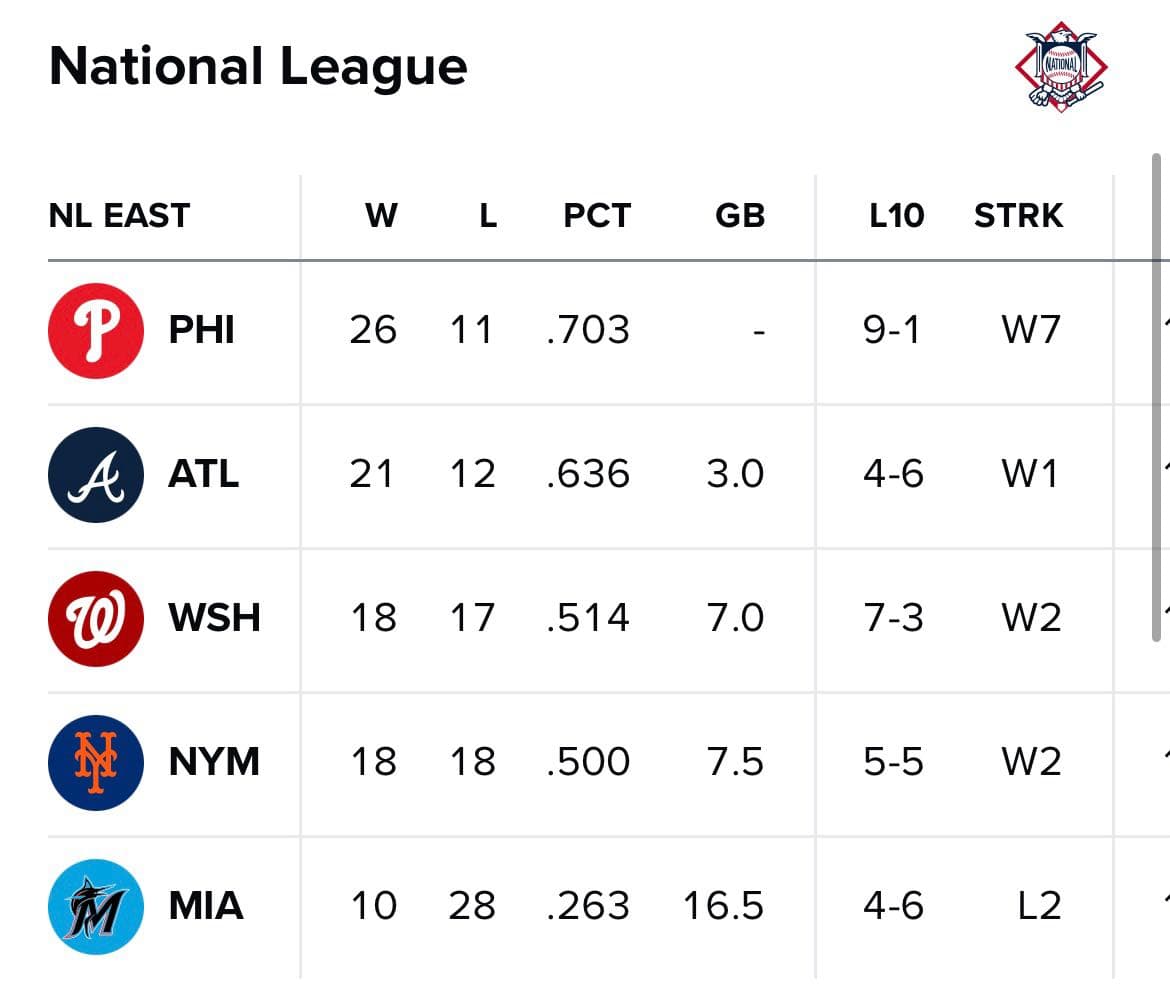The image size is (1170, 995).
Task: Sort by L10 column header
Action: pyautogui.click(x=896, y=215)
